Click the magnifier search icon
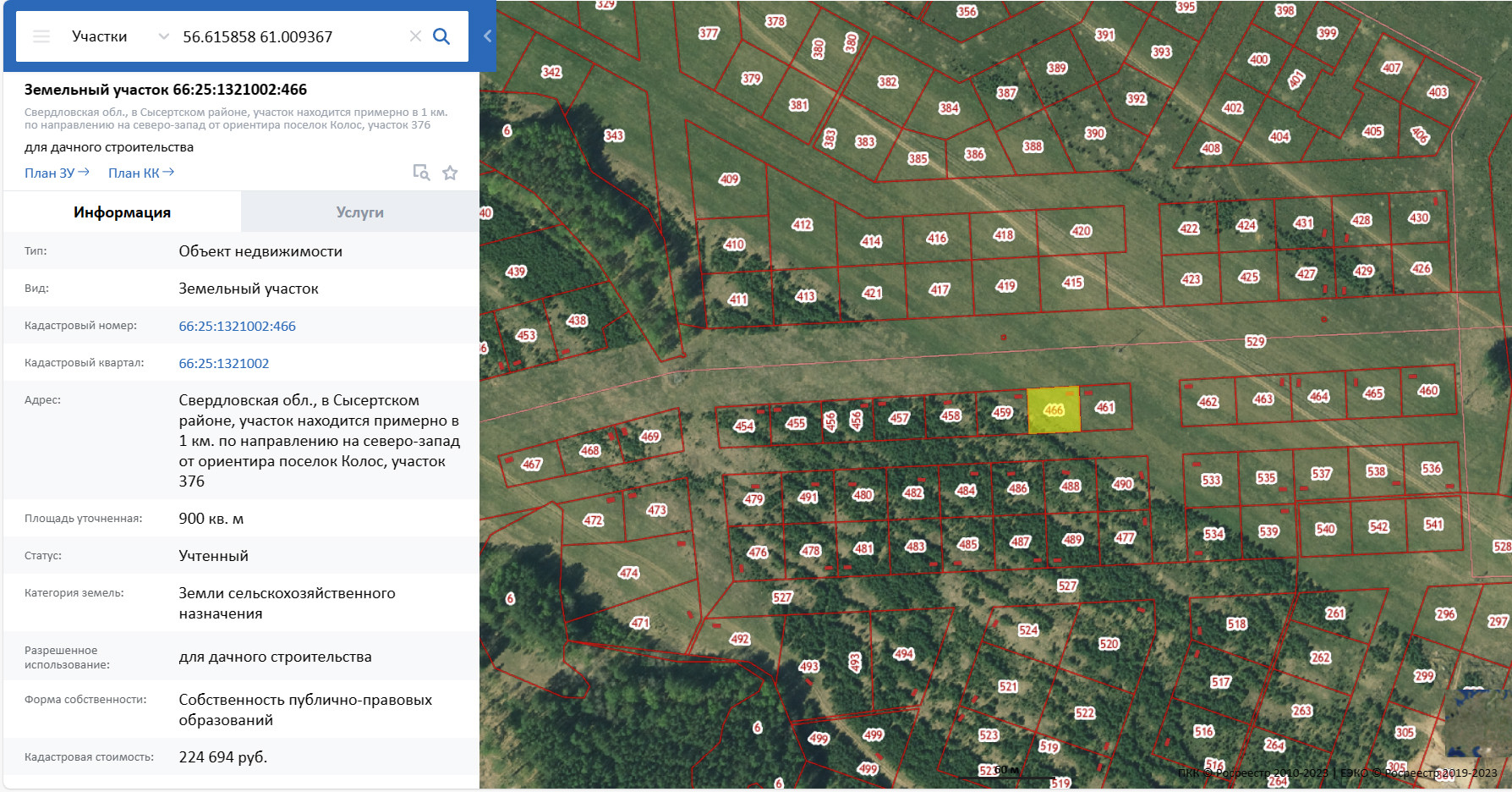This screenshot has width=1512, height=792. (441, 36)
